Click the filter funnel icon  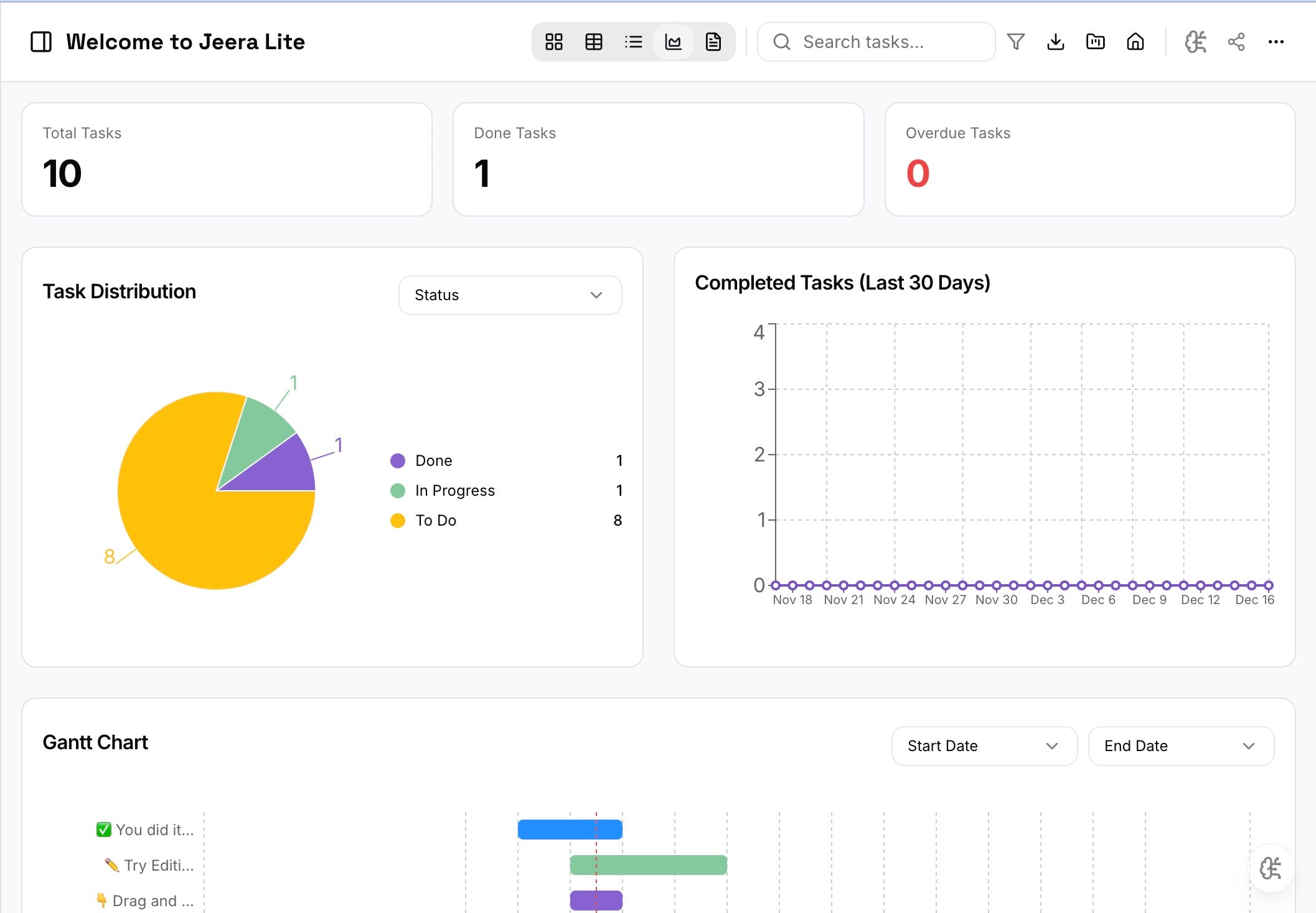pos(1015,42)
